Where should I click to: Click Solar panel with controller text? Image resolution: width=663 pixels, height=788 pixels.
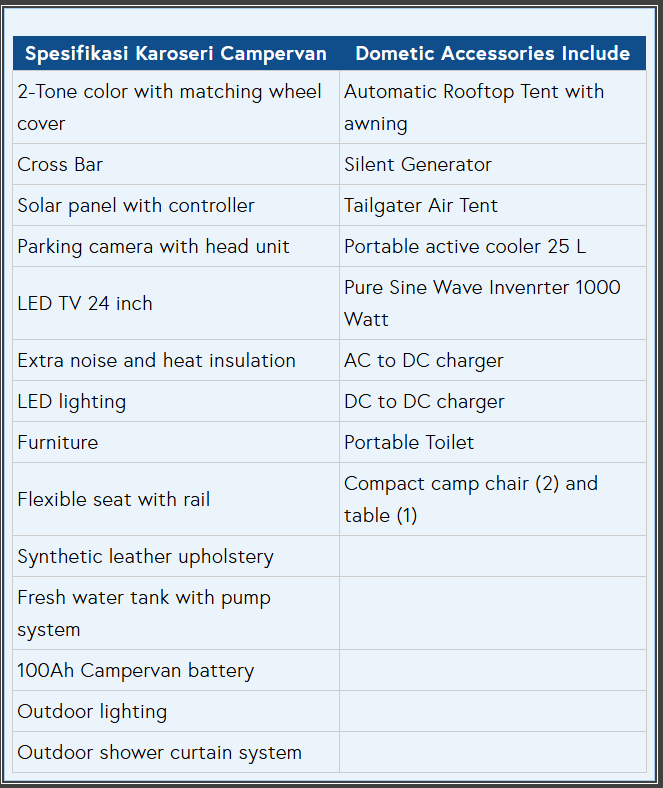[136, 206]
